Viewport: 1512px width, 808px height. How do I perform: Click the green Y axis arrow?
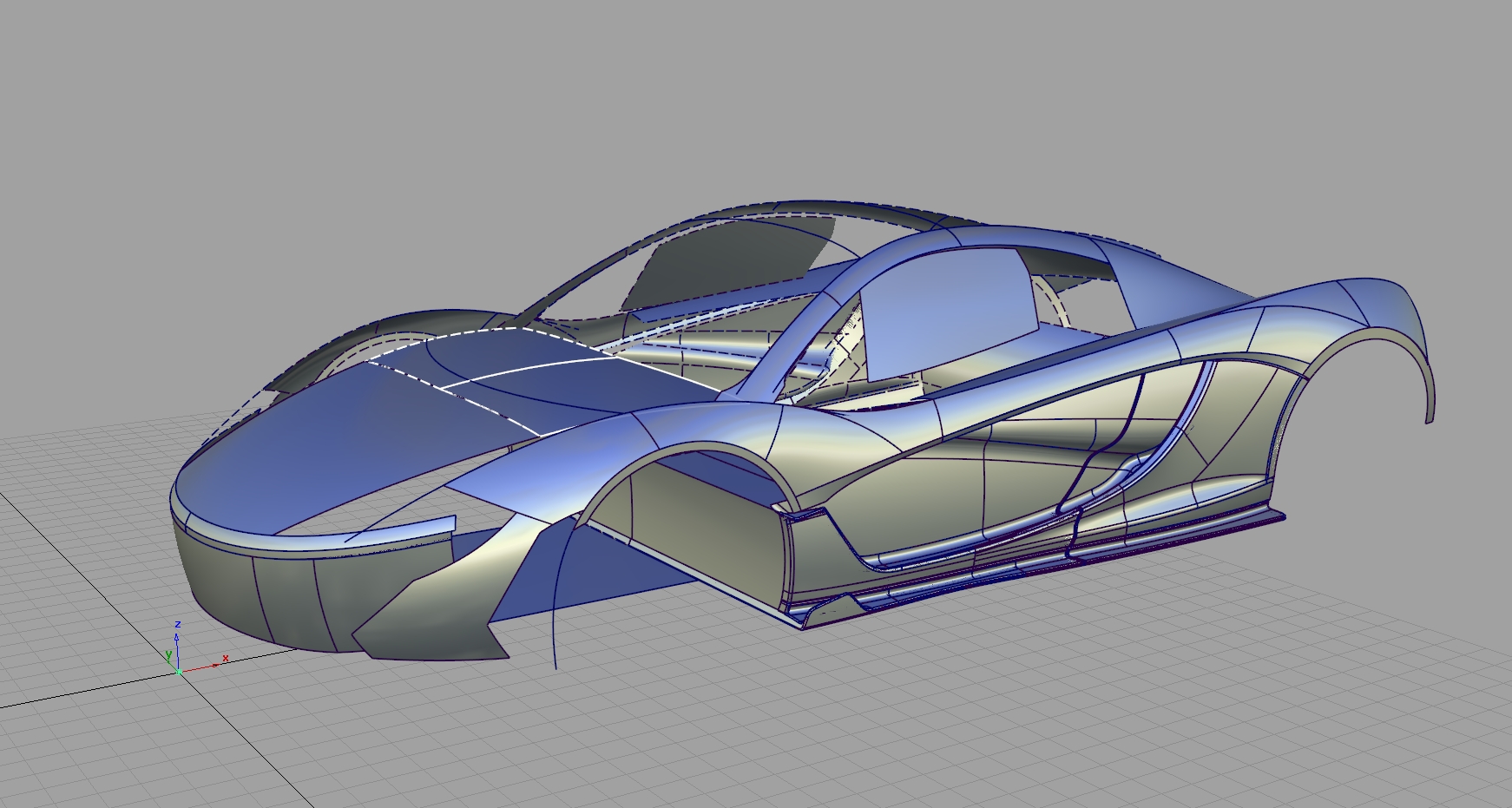point(169,662)
